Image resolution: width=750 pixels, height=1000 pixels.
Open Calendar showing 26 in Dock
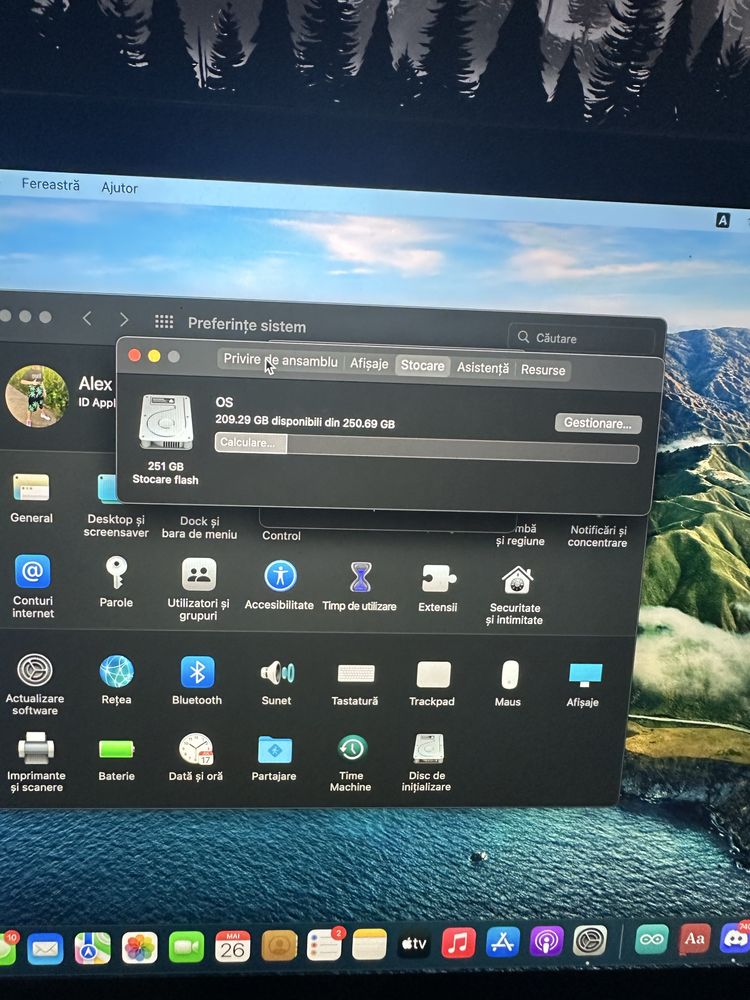tap(233, 946)
